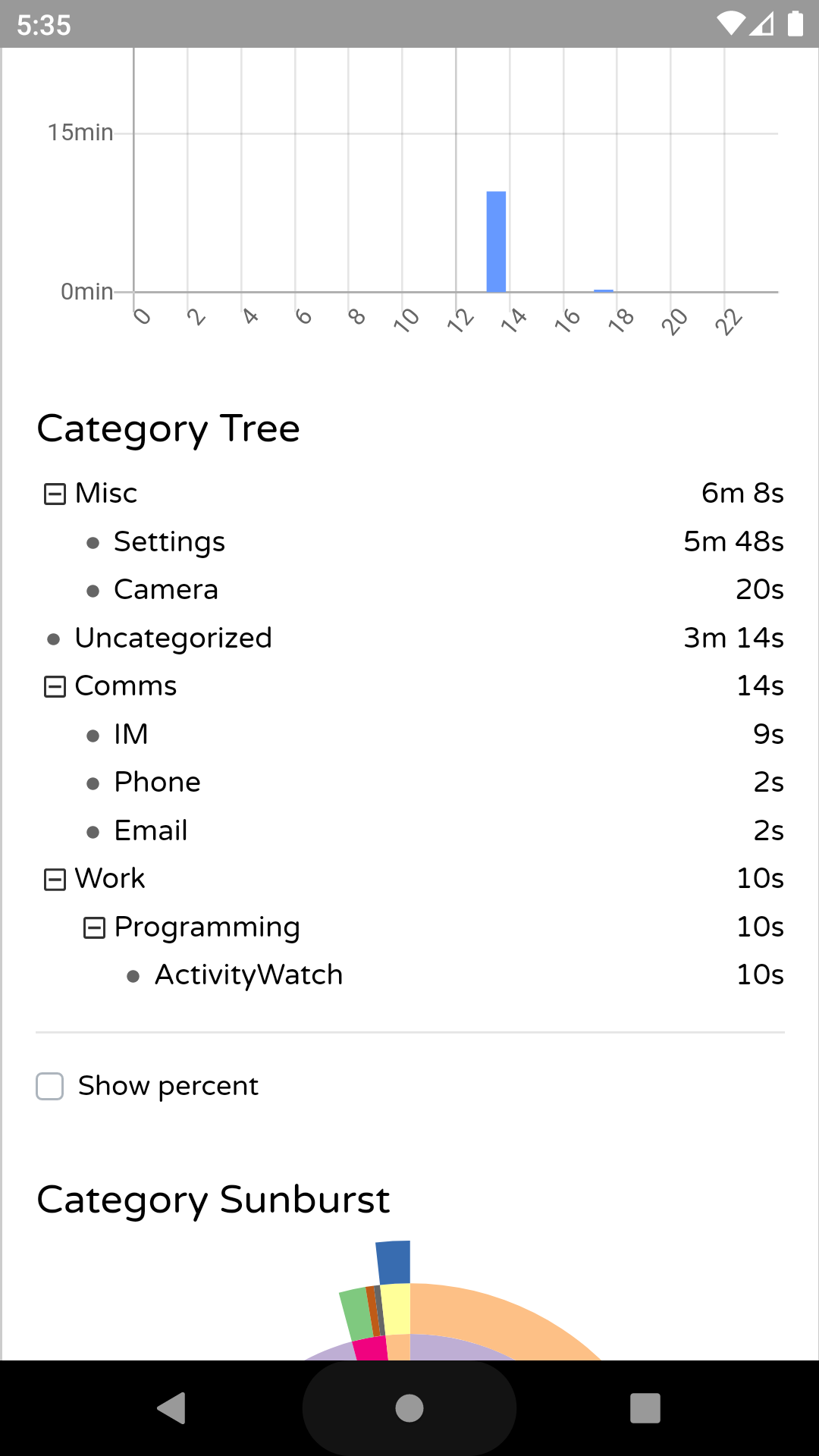Tap the cellular signal icon
819x1456 pixels.
coord(762,24)
